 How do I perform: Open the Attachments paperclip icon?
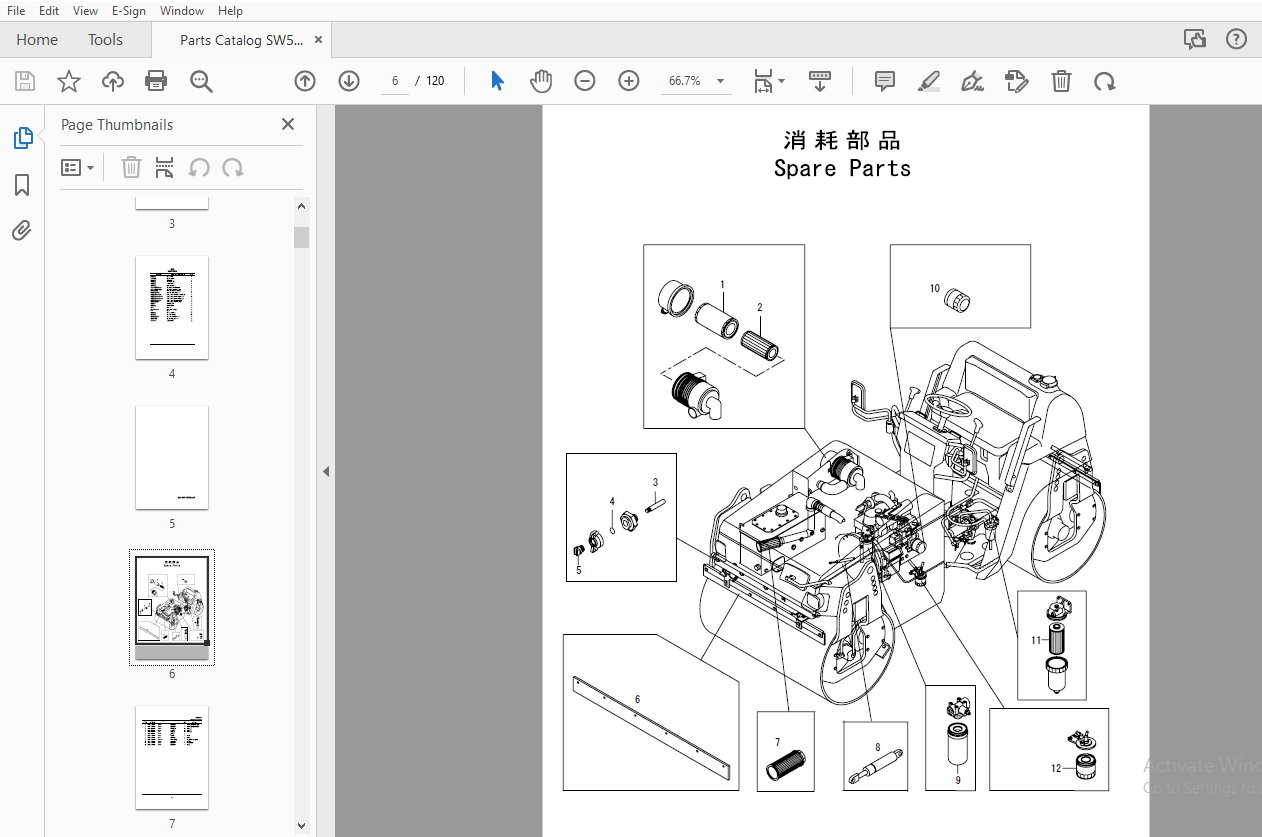coord(22,231)
